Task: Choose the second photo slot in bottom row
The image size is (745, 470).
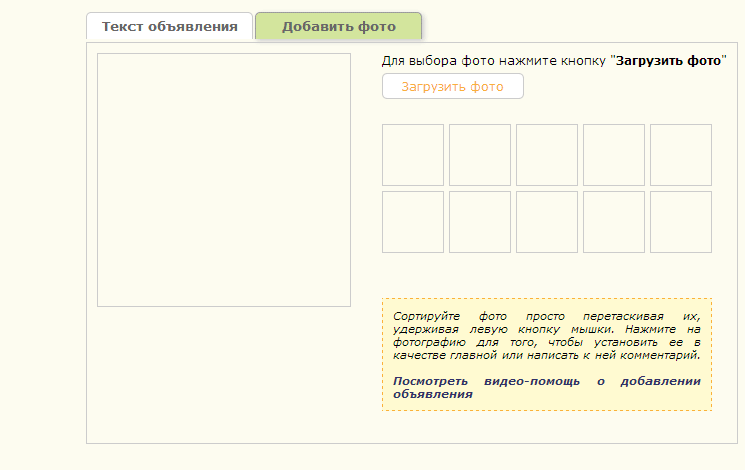Action: click(480, 222)
